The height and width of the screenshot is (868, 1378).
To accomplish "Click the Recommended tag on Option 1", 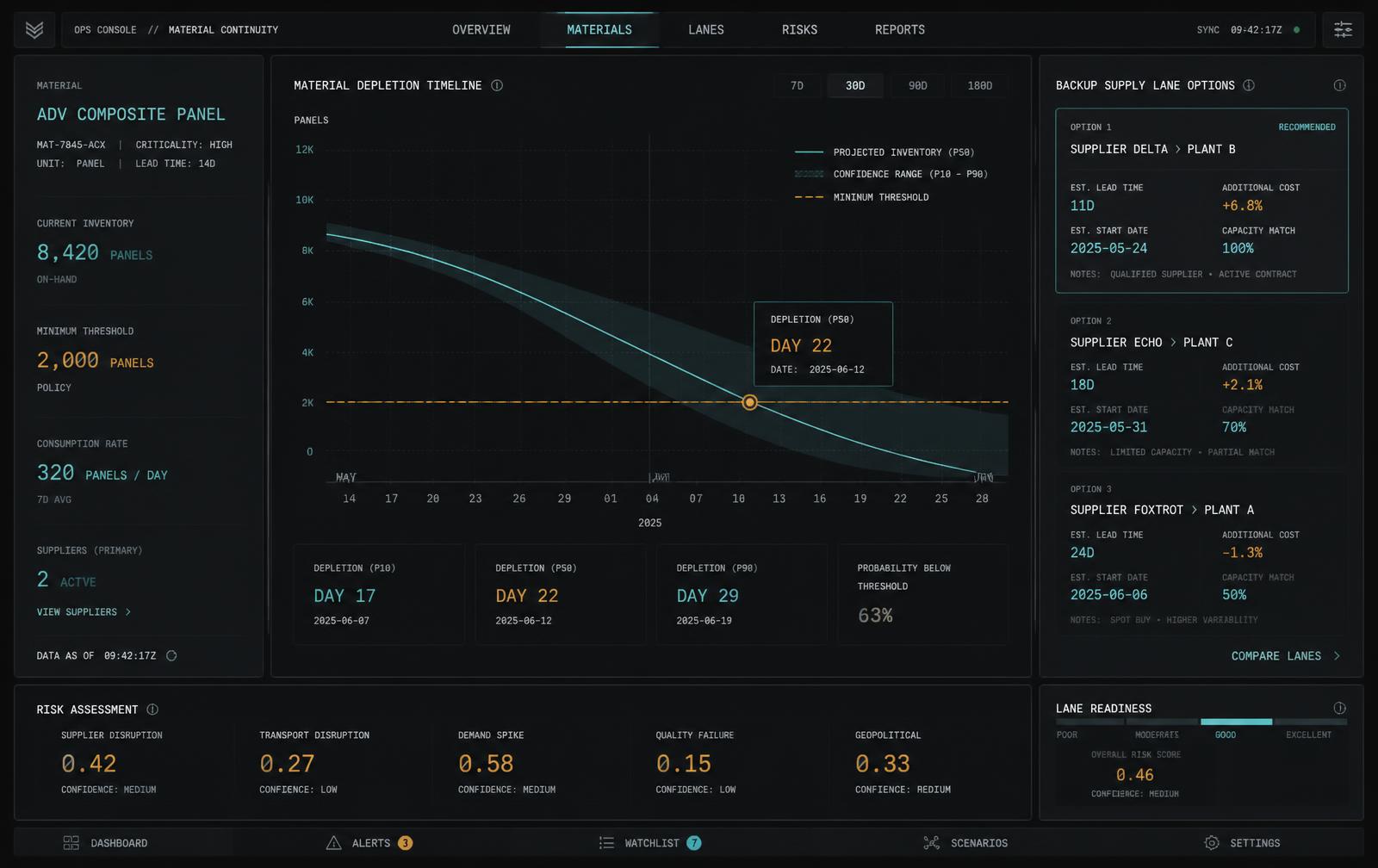I will click(1307, 127).
